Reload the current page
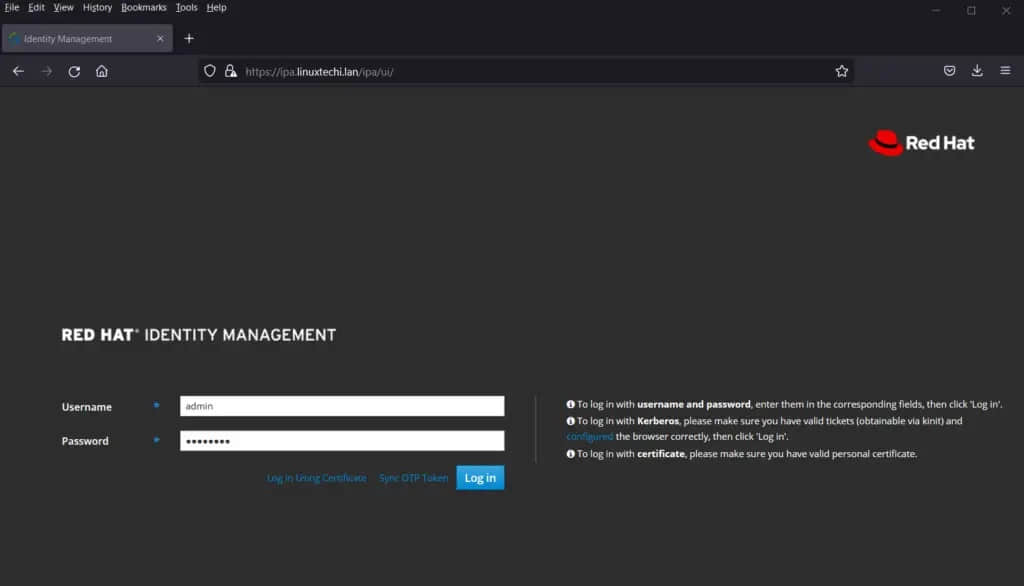 [74, 71]
